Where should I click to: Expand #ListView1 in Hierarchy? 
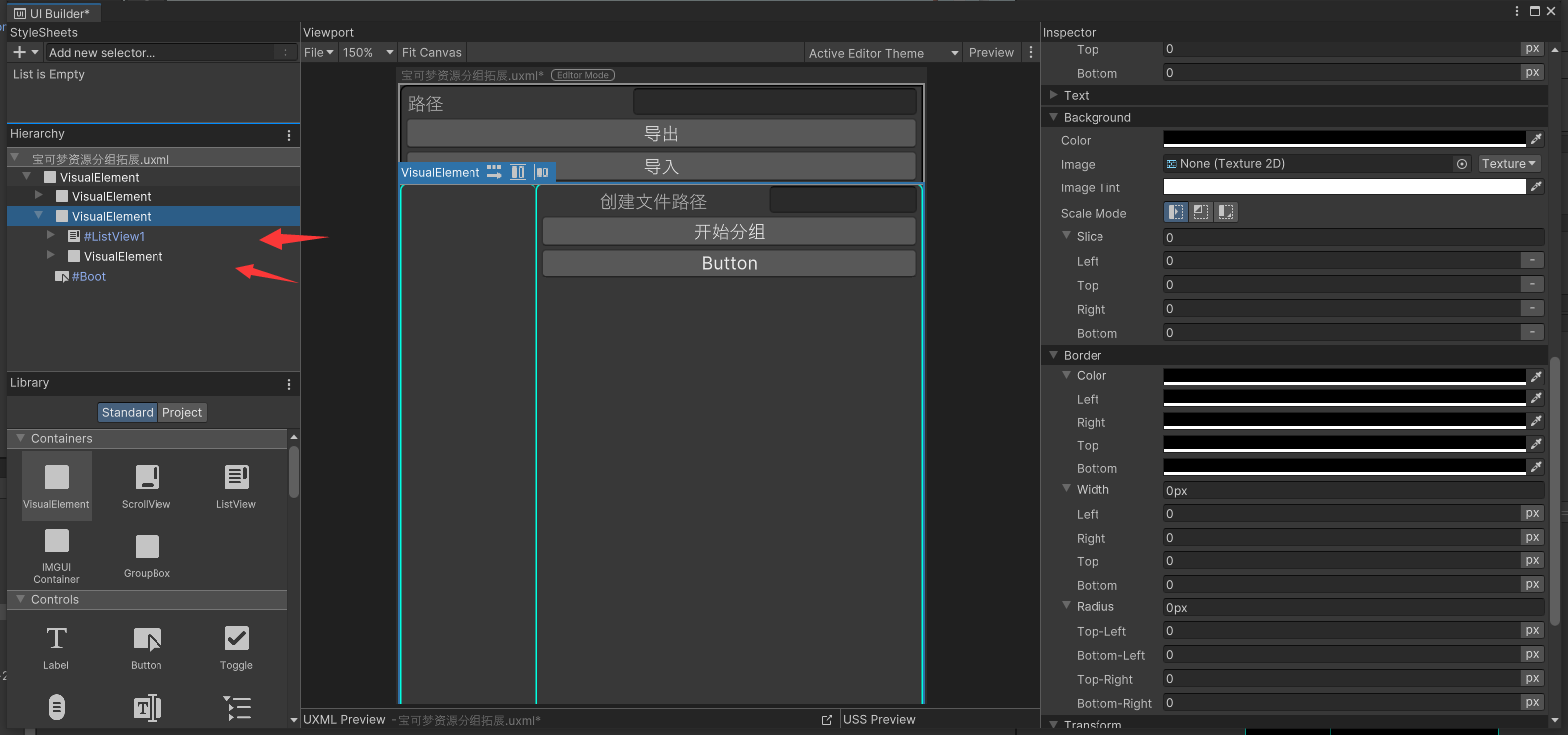pos(50,236)
